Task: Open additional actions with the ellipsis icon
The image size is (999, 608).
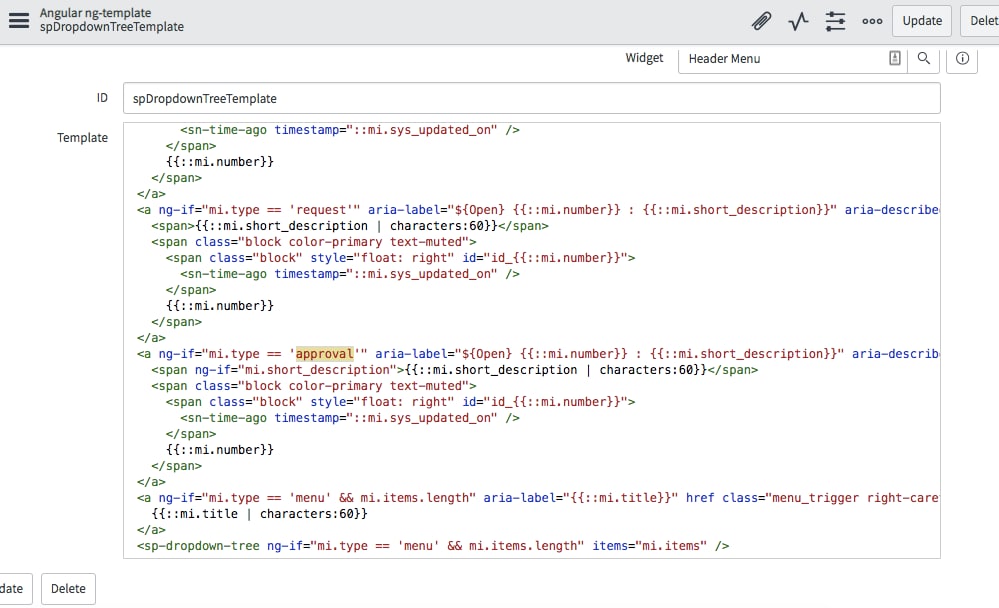Action: [872, 20]
